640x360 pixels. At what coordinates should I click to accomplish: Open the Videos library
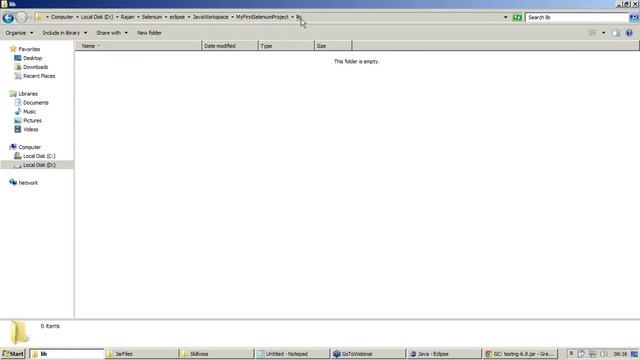(x=30, y=129)
